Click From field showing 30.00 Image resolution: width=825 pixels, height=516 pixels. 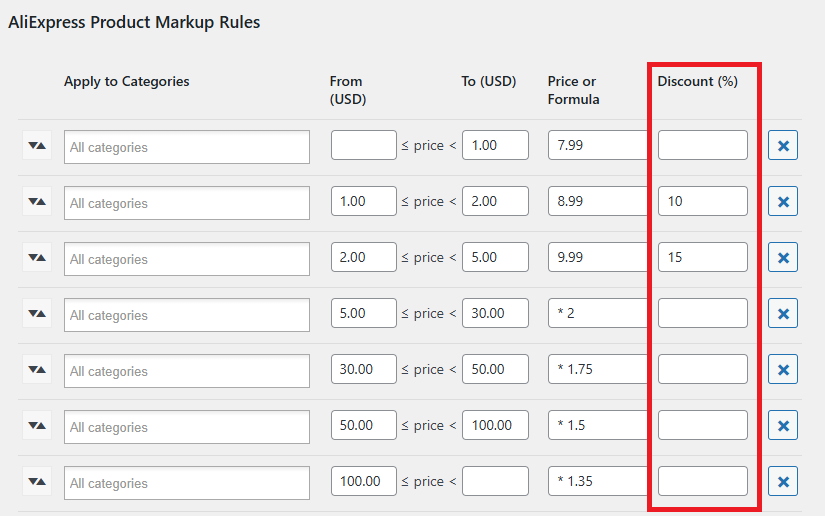[x=364, y=369]
